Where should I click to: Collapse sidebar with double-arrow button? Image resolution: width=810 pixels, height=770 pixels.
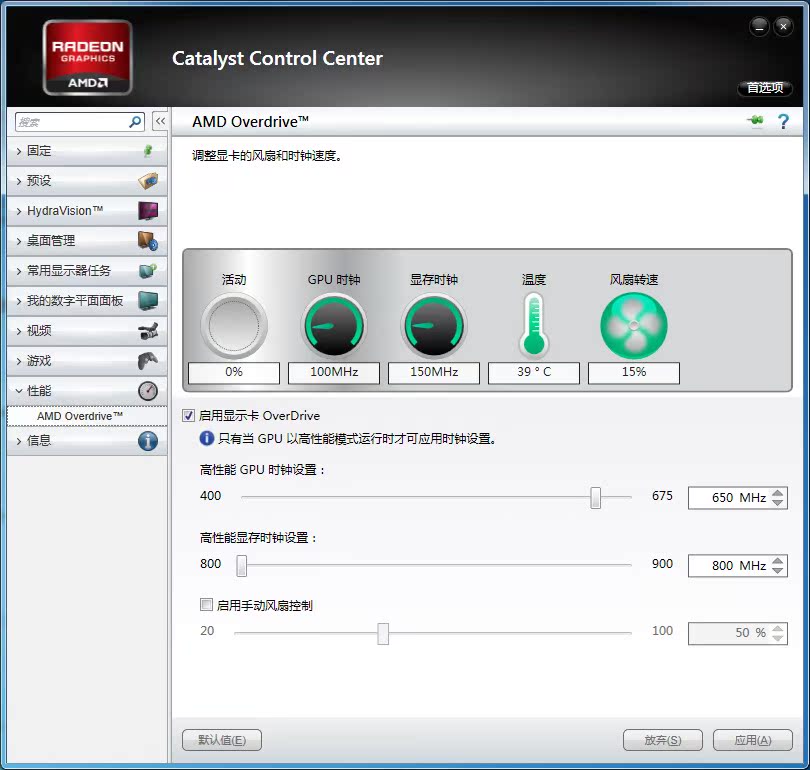tap(159, 121)
